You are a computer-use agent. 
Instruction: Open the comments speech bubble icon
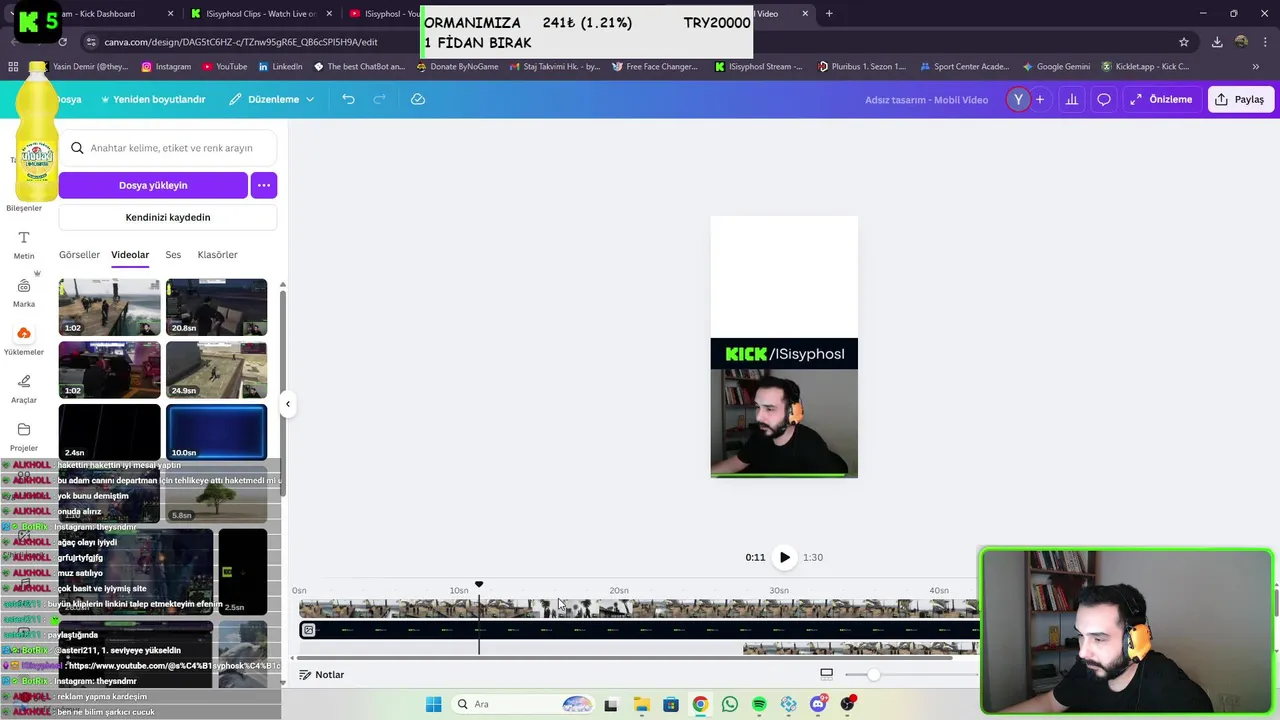pyautogui.click(x=1104, y=99)
